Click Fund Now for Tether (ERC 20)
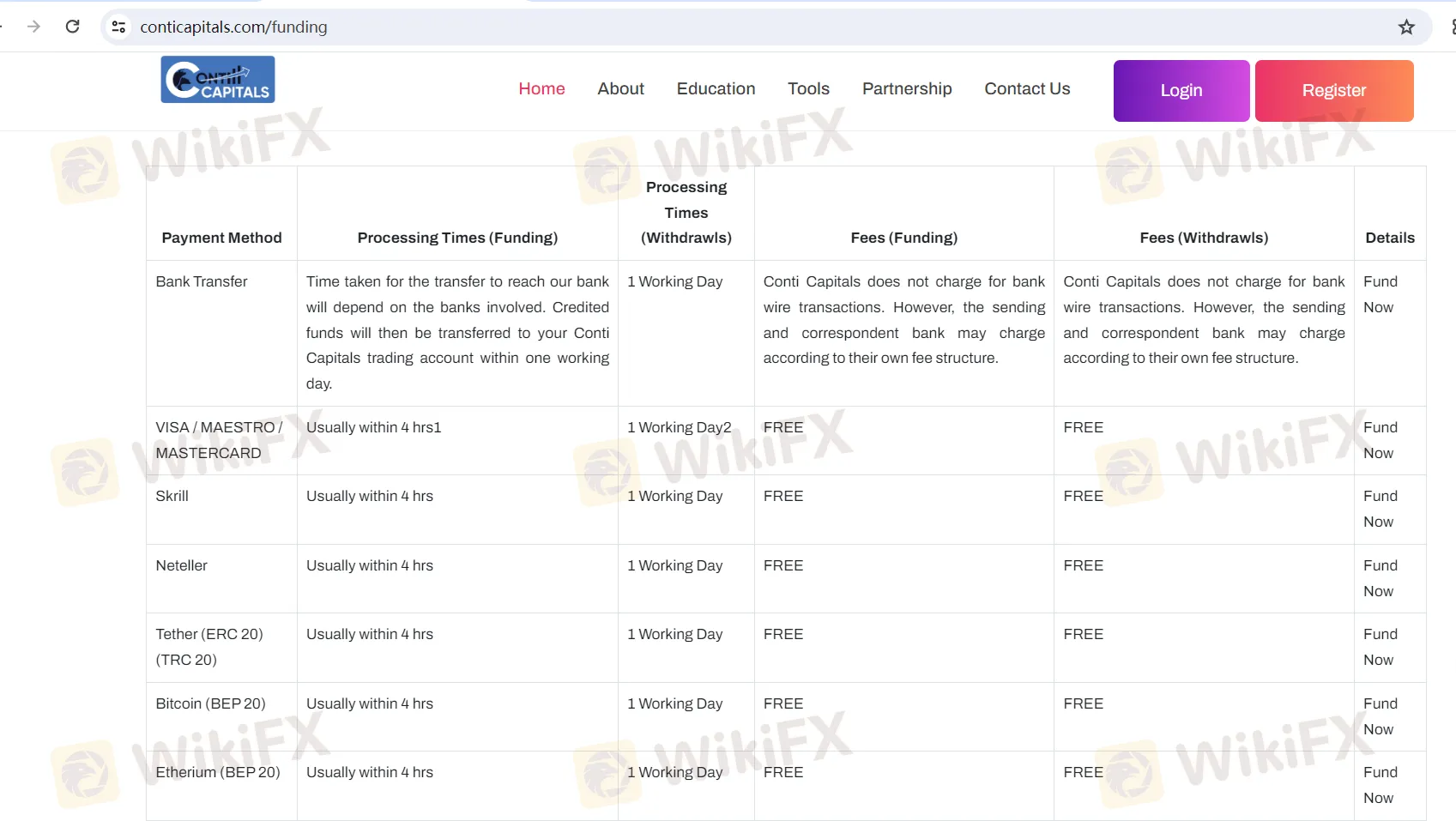Screen dimensions: 1456x821 point(1380,647)
